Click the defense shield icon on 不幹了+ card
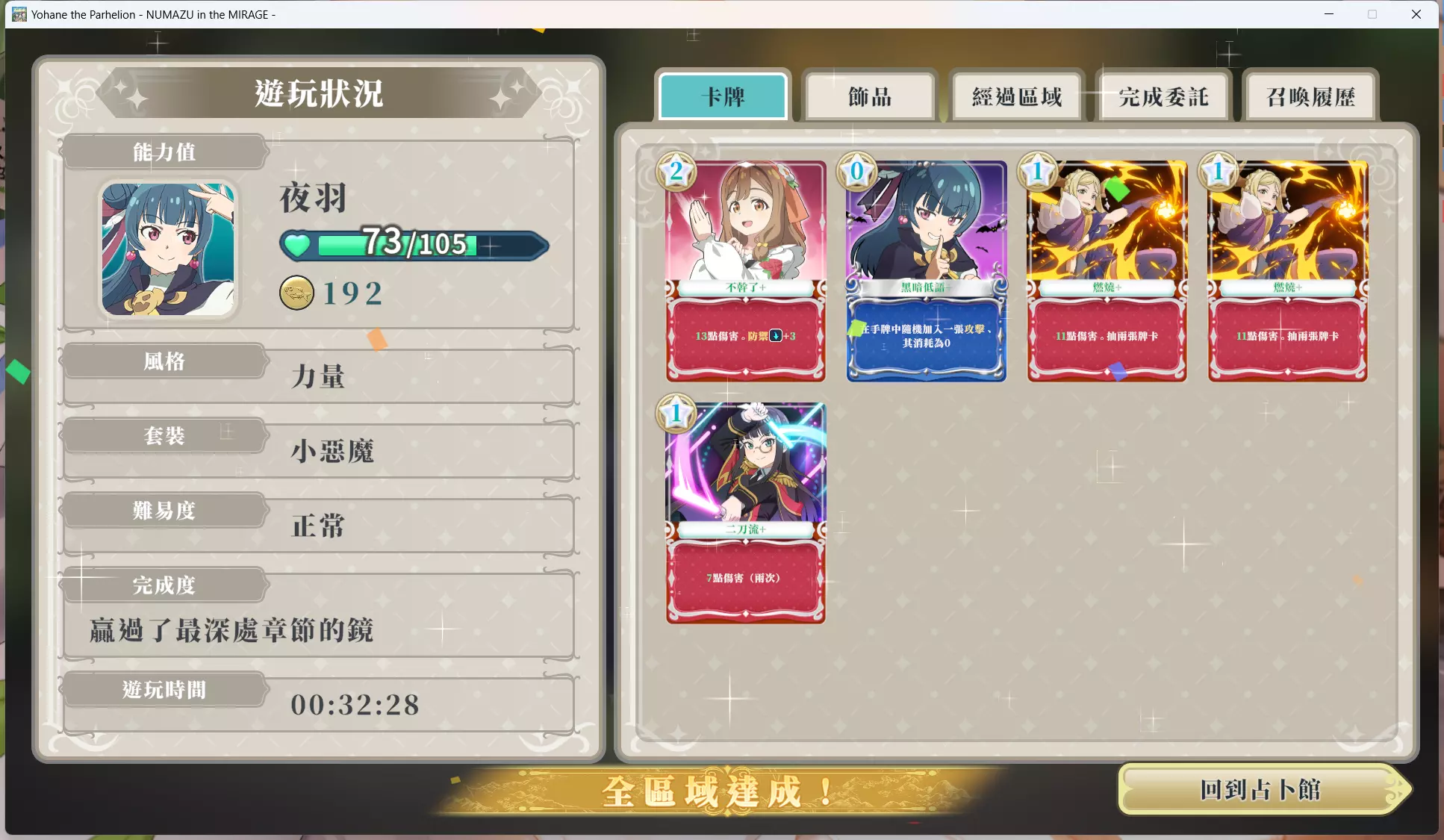Image resolution: width=1444 pixels, height=840 pixels. [x=776, y=336]
